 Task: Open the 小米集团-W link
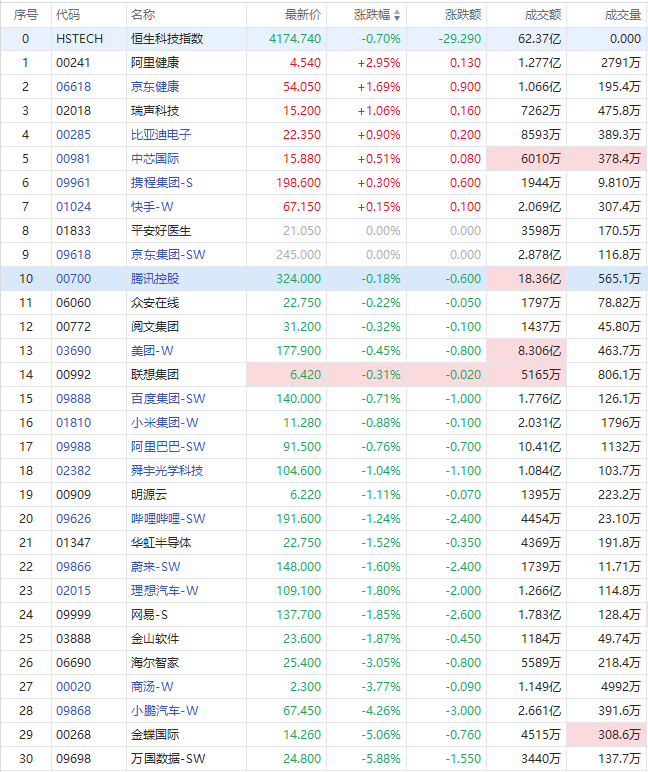(x=164, y=423)
